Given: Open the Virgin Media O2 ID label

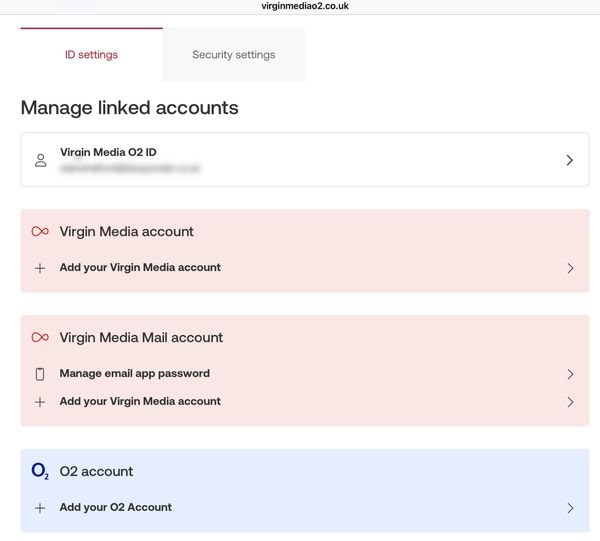Looking at the screenshot, I should click(x=108, y=152).
